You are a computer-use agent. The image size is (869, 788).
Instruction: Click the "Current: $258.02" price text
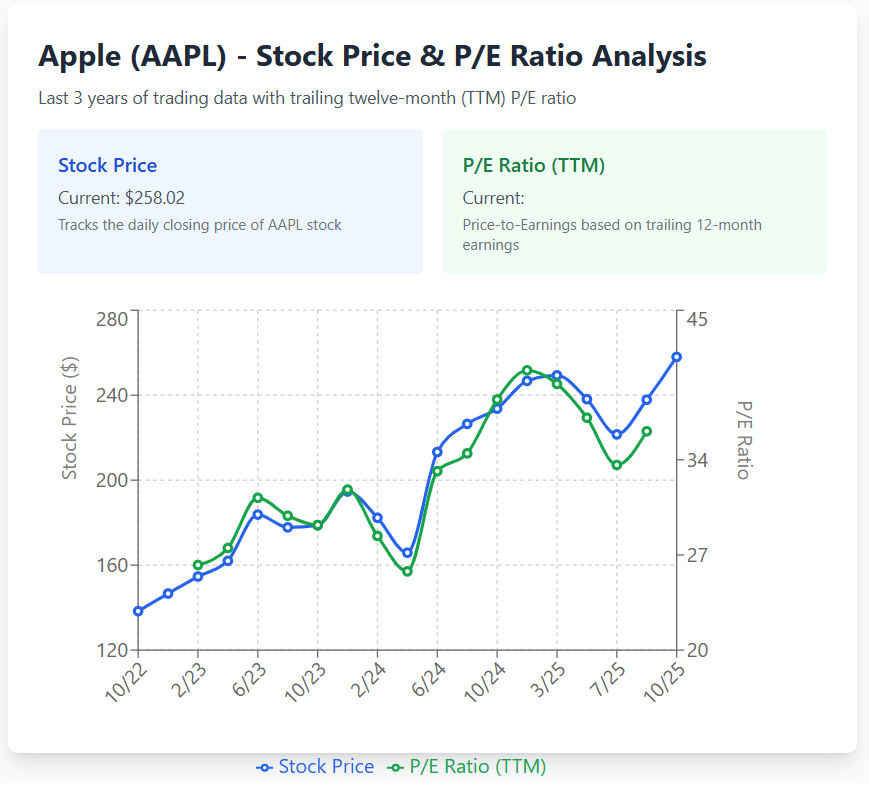(x=121, y=198)
